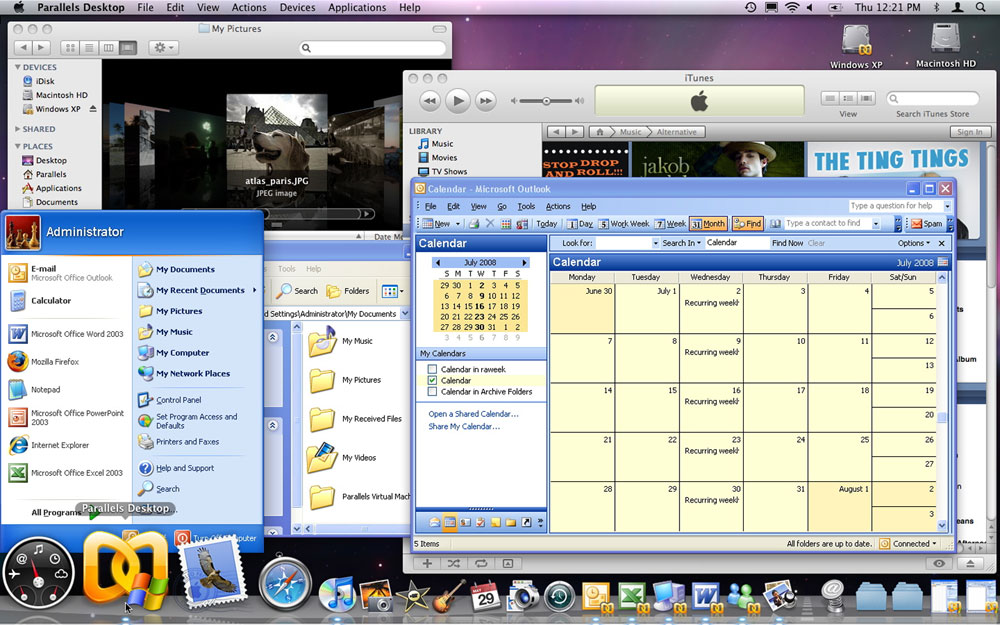1000x625 pixels.
Task: Click Outlook Address Book icon
Action: tap(776, 224)
